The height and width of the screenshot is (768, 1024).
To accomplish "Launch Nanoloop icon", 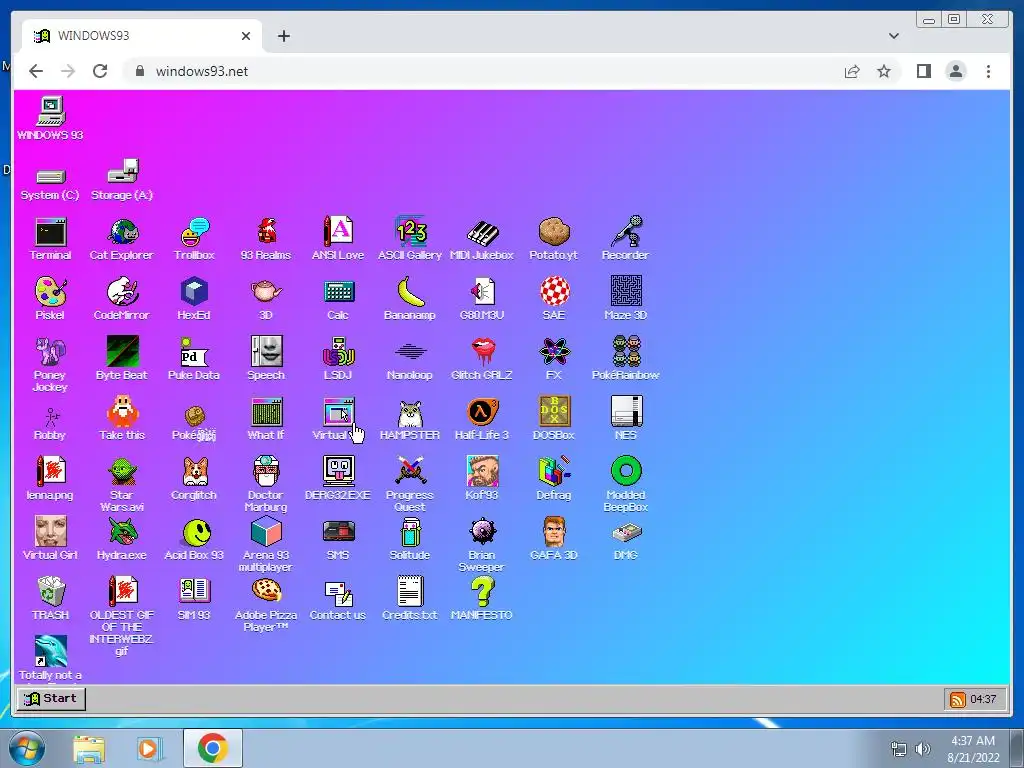I will click(x=410, y=352).
